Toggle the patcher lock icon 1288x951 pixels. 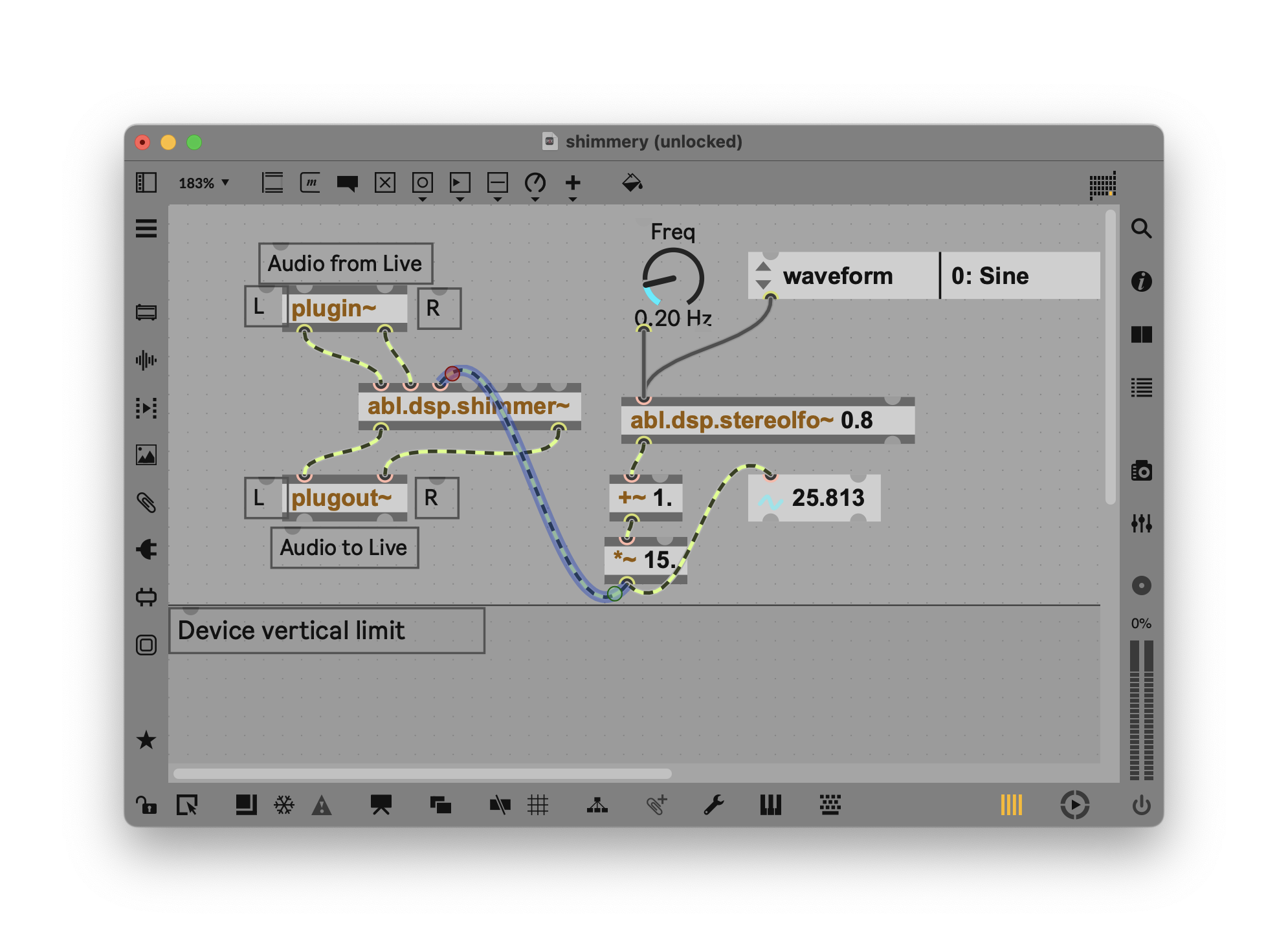[146, 805]
